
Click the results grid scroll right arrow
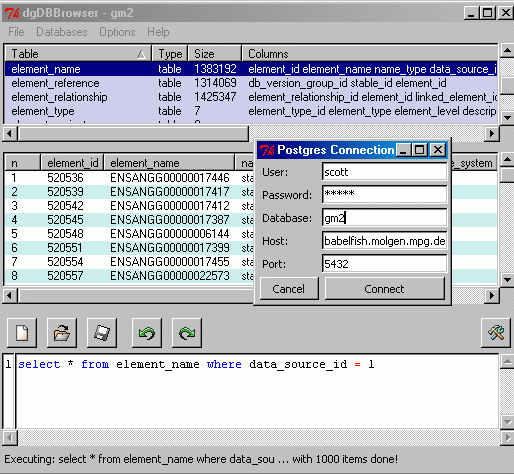[492, 296]
